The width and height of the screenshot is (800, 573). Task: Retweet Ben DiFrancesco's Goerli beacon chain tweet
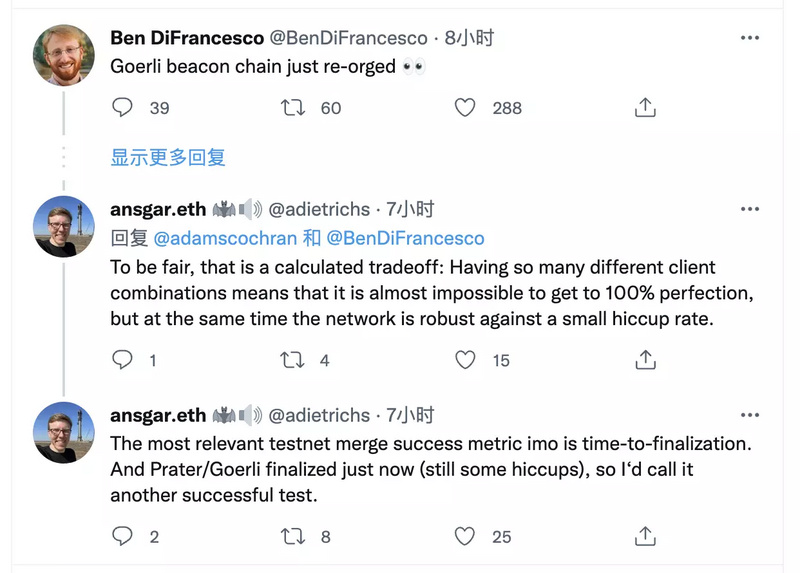pos(294,108)
